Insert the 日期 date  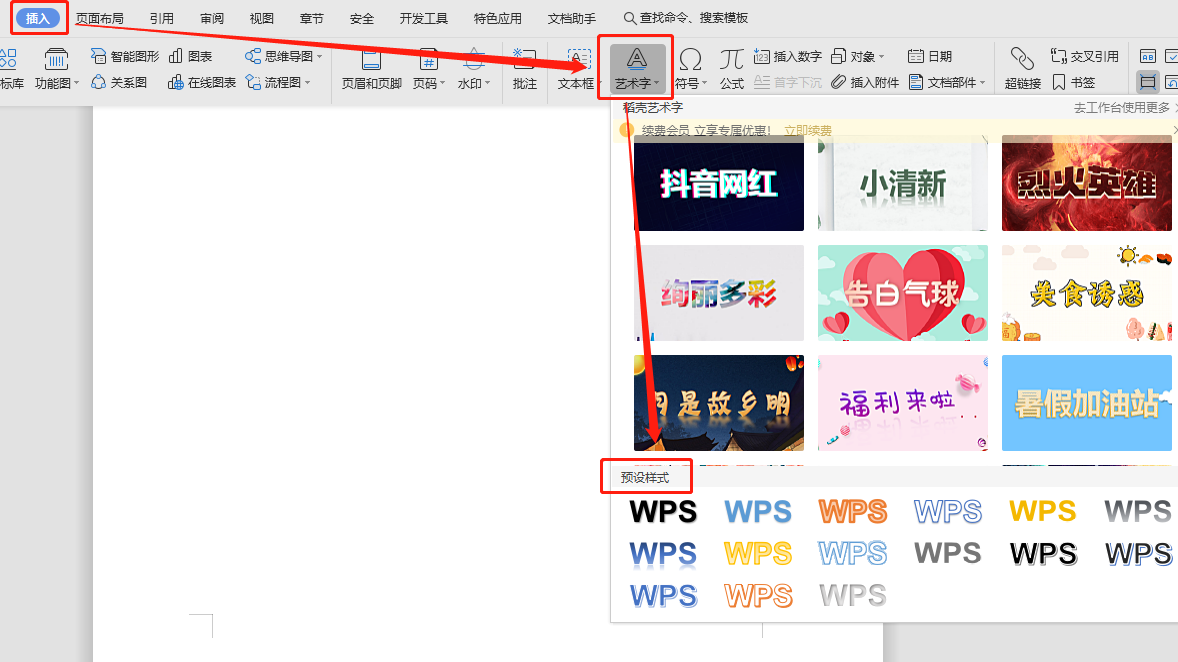pos(930,56)
